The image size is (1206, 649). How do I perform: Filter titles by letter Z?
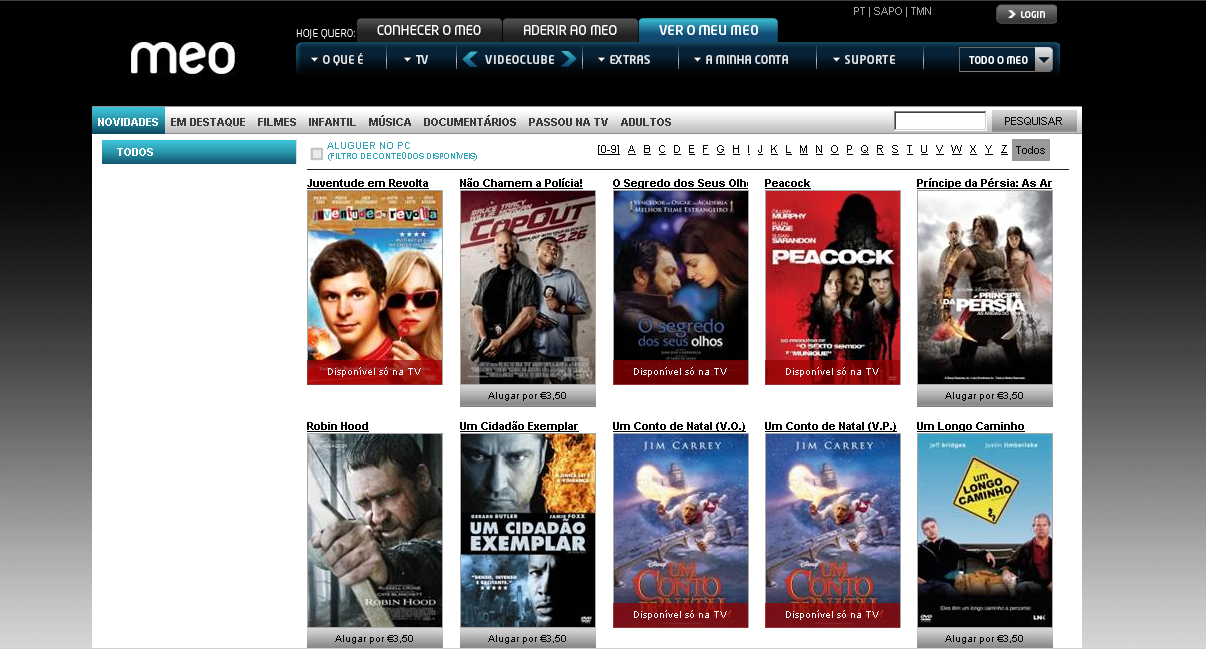coord(1003,150)
